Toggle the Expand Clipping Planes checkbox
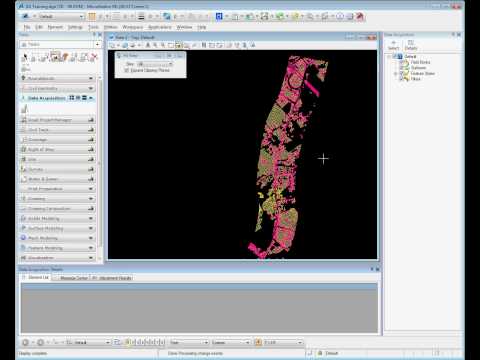The image size is (480, 360). pos(127,70)
